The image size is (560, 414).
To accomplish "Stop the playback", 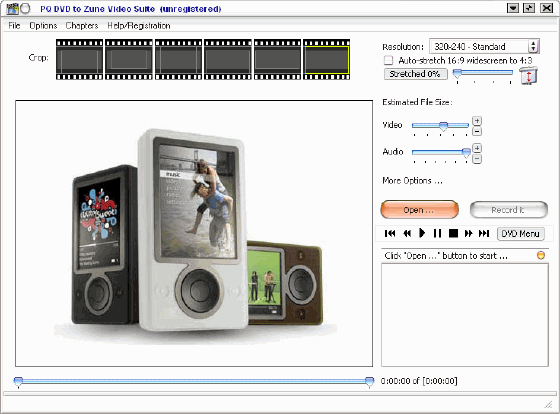I will 453,233.
